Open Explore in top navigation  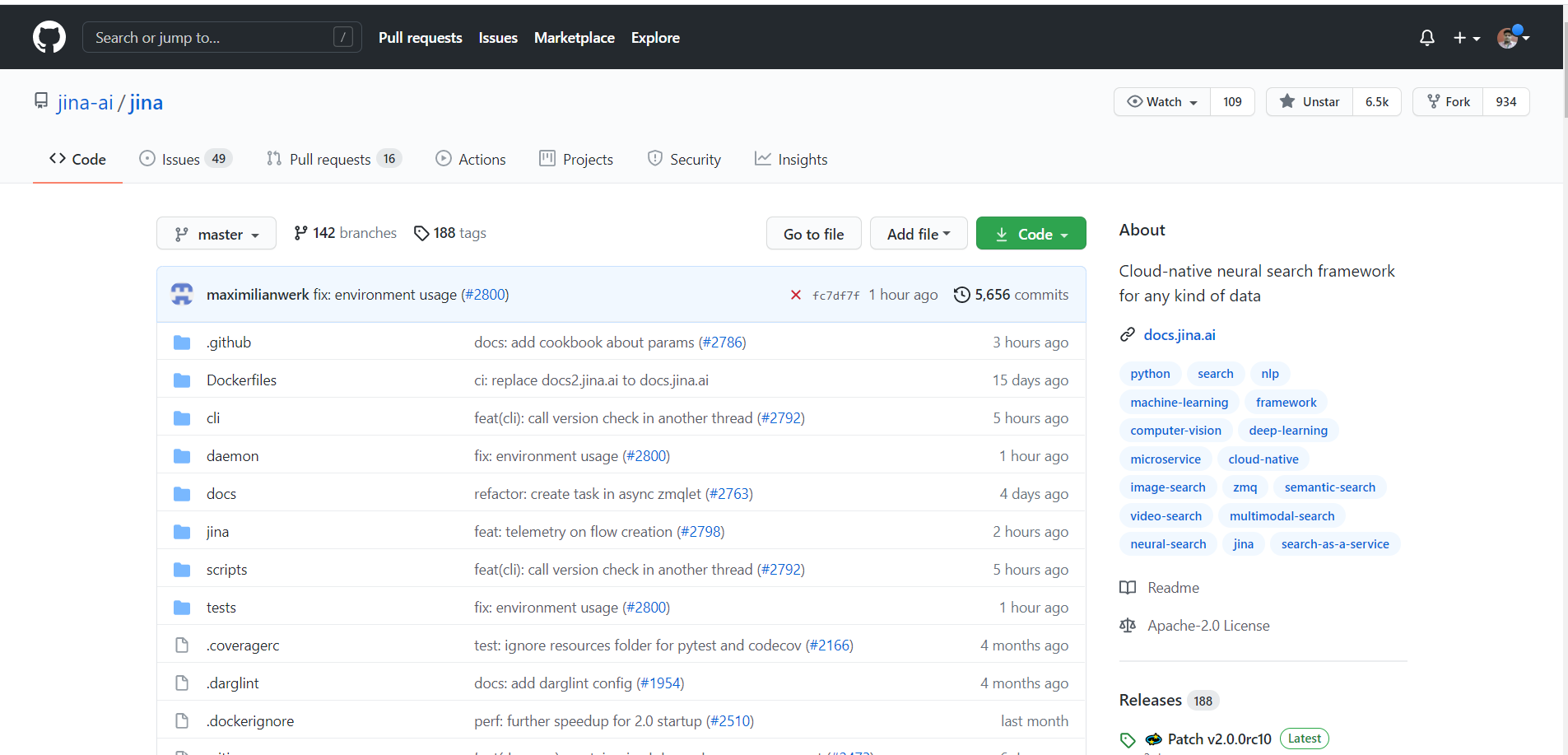coord(655,38)
